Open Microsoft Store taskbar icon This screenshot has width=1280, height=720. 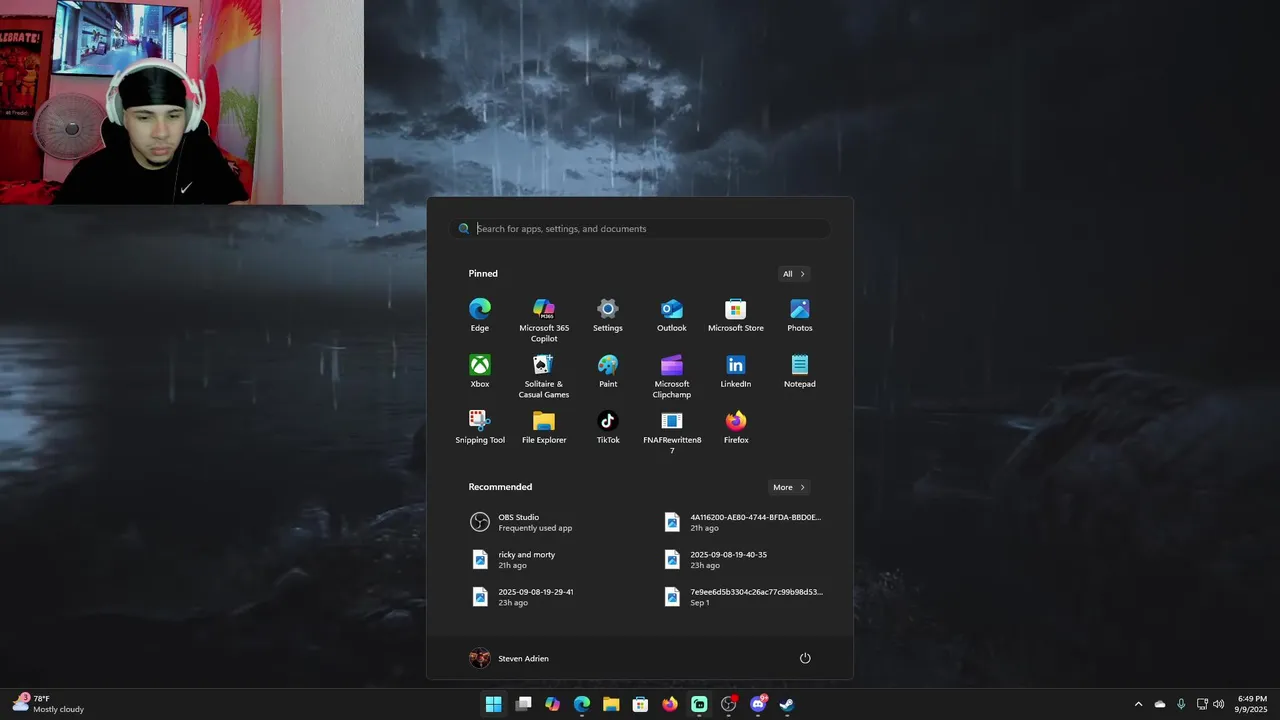coord(640,704)
